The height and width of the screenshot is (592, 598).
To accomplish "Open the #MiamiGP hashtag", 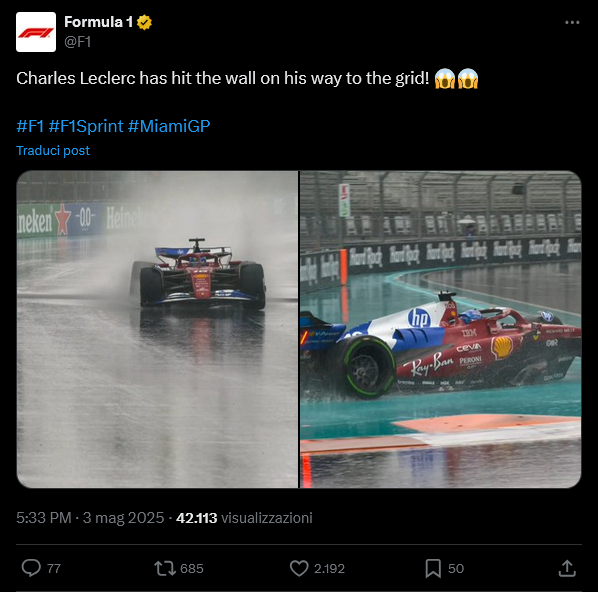I will point(169,126).
